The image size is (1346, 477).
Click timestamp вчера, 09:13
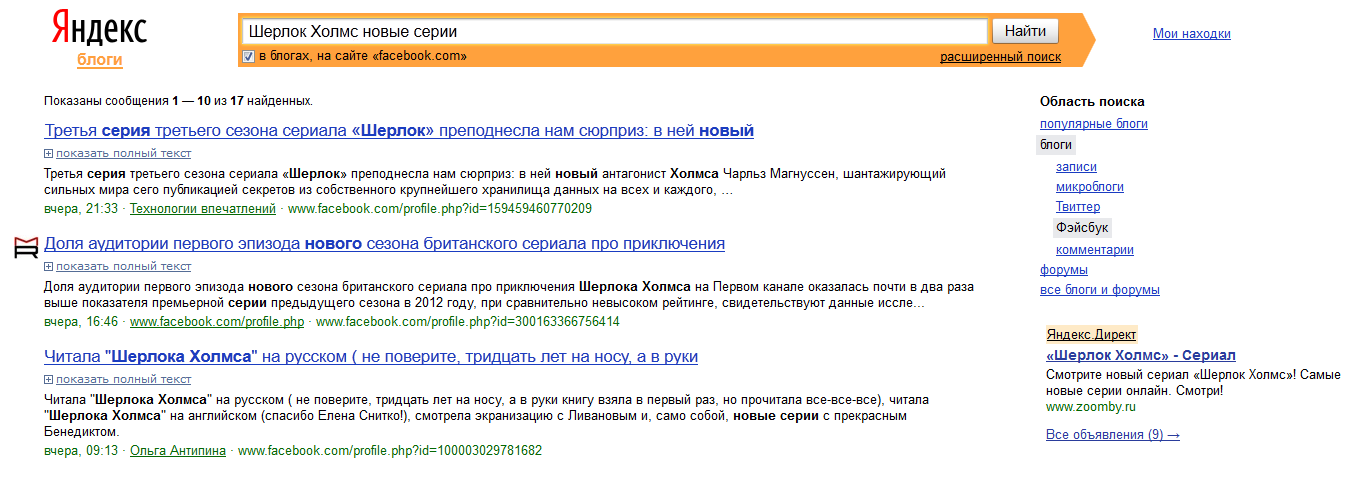click(81, 451)
